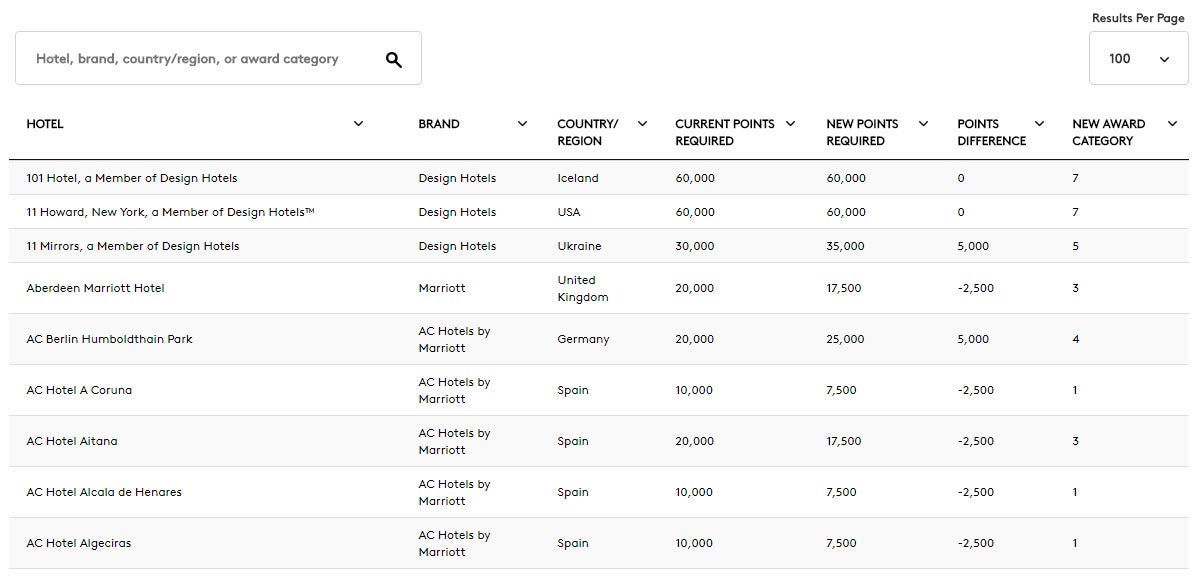Sort by the Brand column chevron
The width and height of the screenshot is (1202, 577).
point(522,124)
